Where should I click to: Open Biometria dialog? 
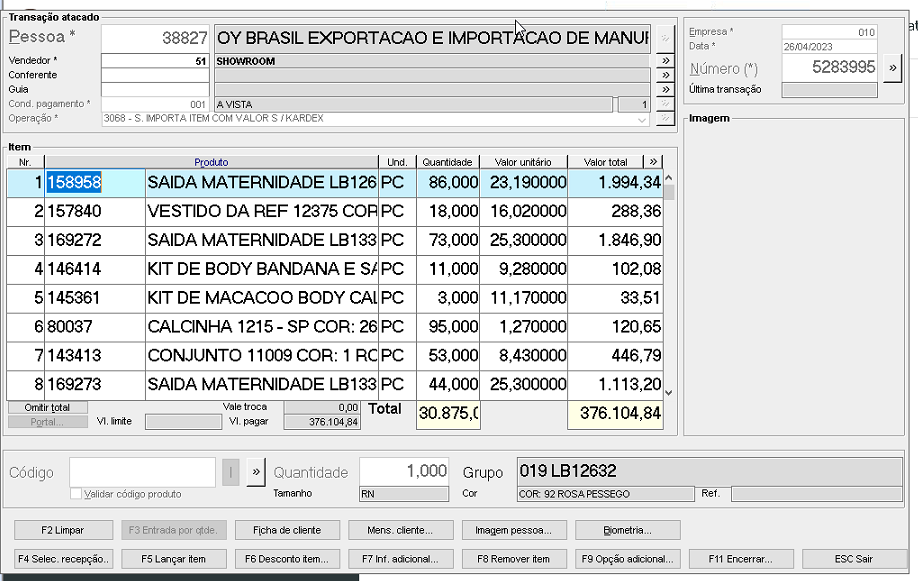628,530
